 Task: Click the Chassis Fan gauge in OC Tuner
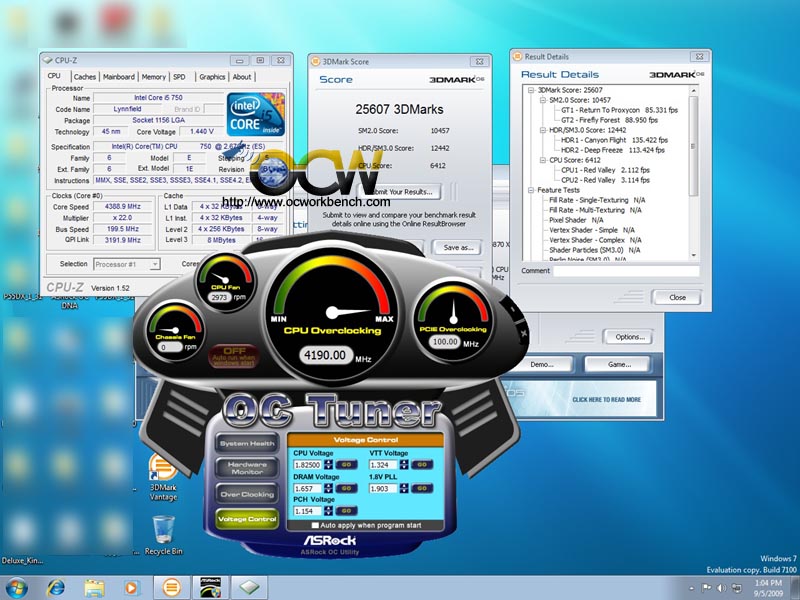[x=176, y=332]
